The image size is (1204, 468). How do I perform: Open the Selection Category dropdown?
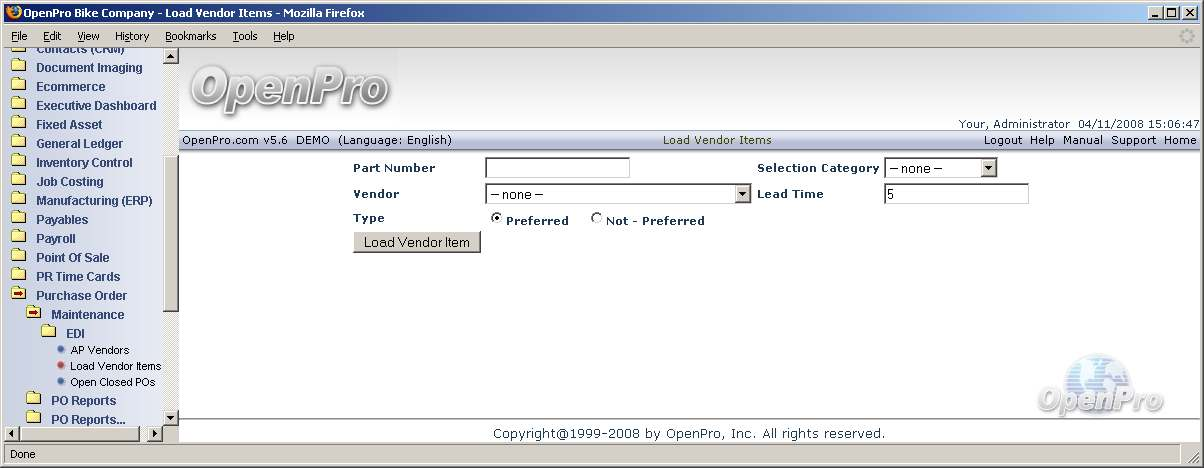coord(988,169)
